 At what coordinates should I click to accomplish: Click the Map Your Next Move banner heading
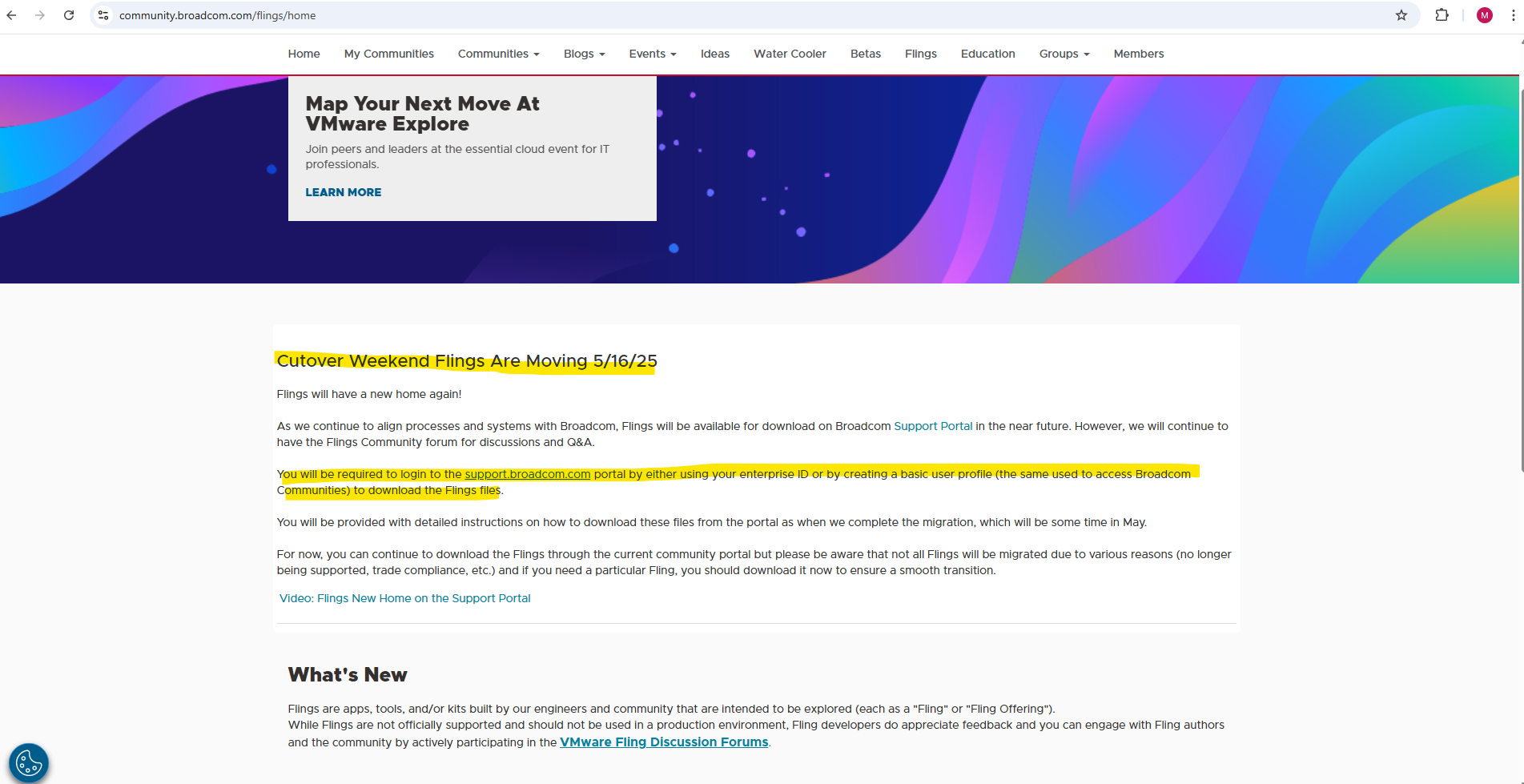pos(423,114)
